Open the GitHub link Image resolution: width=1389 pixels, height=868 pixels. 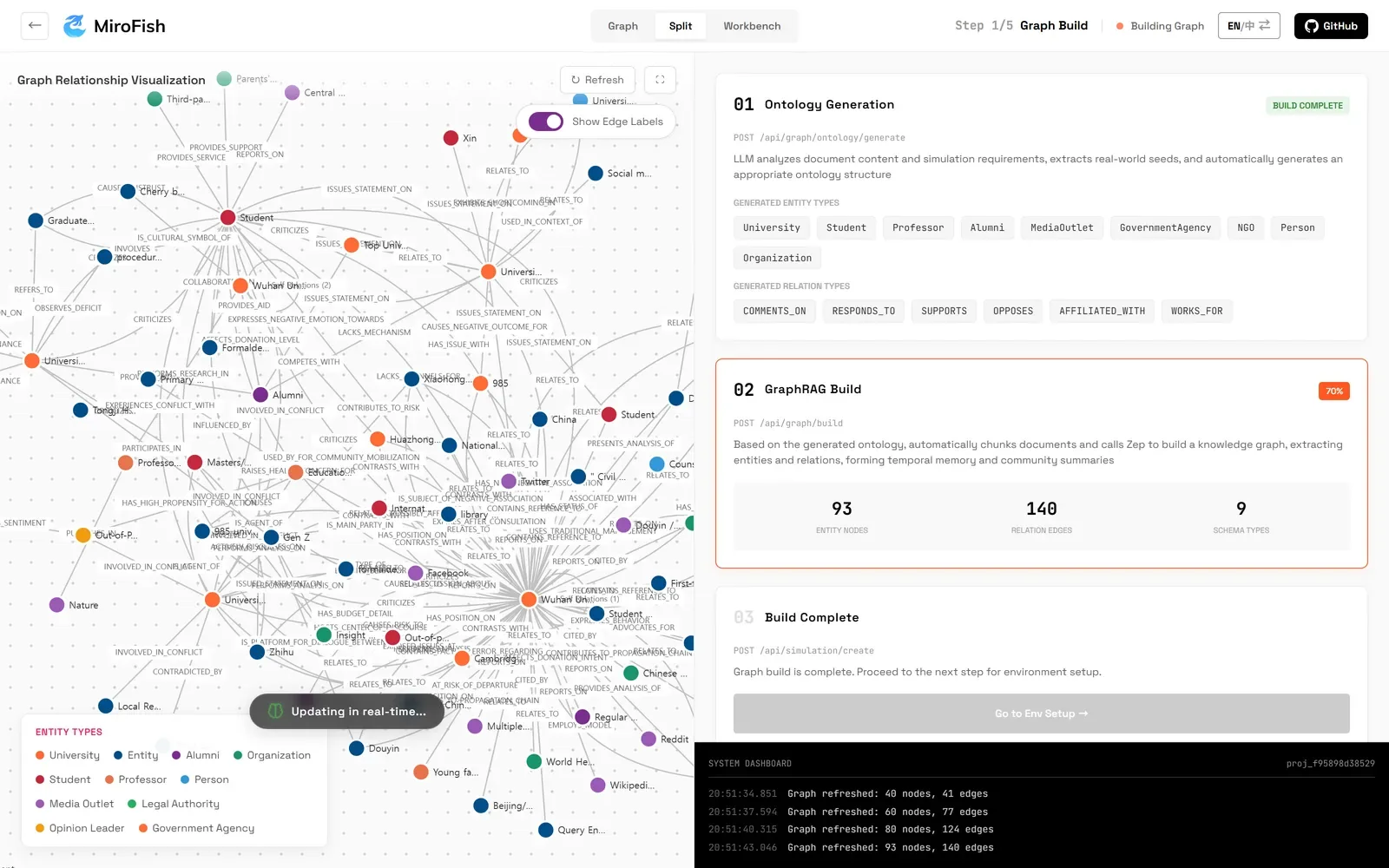tap(1331, 26)
